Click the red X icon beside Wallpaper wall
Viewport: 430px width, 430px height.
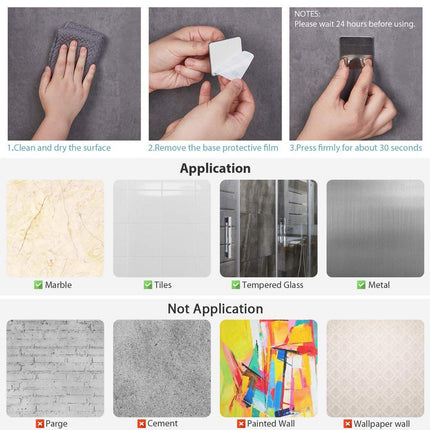pyautogui.click(x=348, y=424)
